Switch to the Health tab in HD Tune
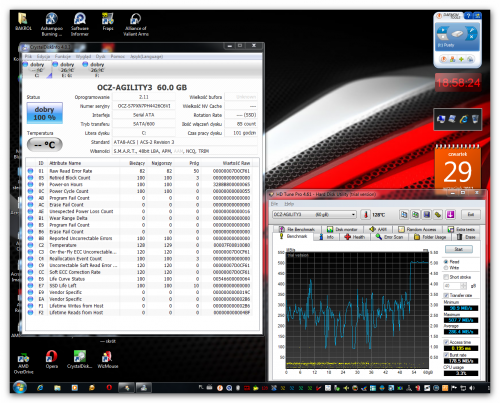This screenshot has width=500, height=403. tap(355, 237)
